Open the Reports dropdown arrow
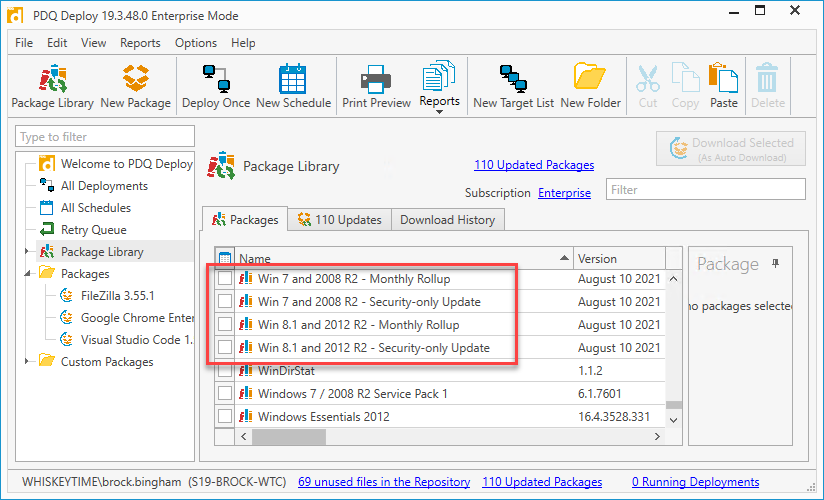824x500 pixels. 439,111
